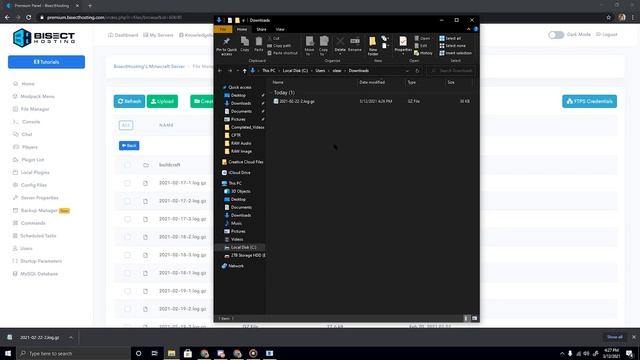This screenshot has height=360, width=640.
Task: Click the Copy ribbon icon
Action: click(244, 44)
